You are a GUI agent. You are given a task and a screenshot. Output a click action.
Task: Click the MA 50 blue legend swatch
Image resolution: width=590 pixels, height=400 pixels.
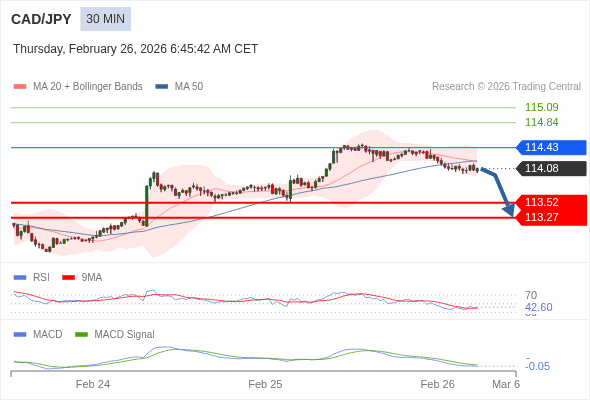point(162,87)
